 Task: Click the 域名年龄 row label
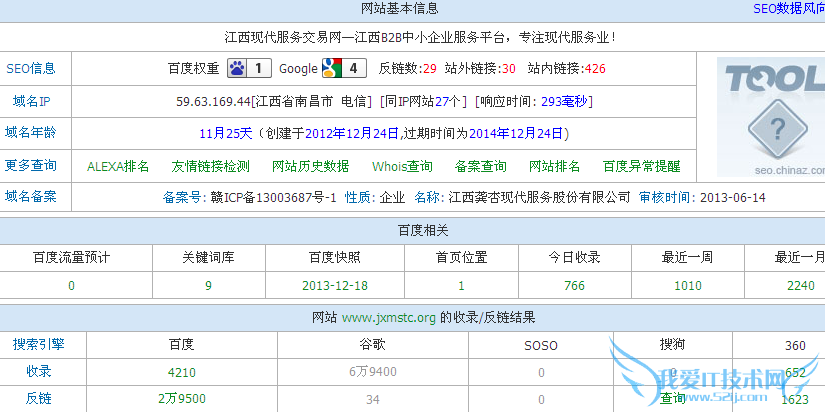[x=31, y=133]
